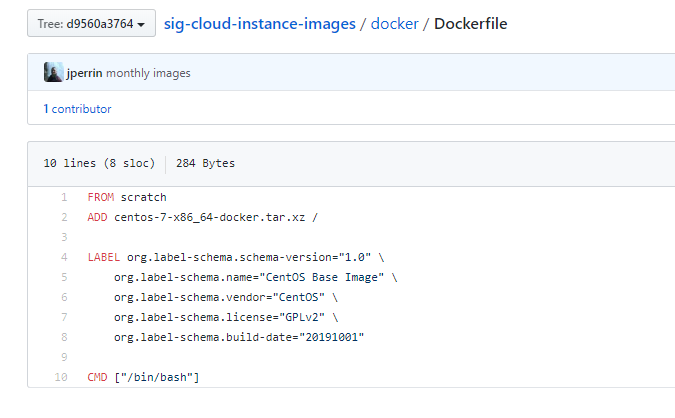The height and width of the screenshot is (418, 675).
Task: Open sig-cloud-instance-images repository link
Action: 260,24
